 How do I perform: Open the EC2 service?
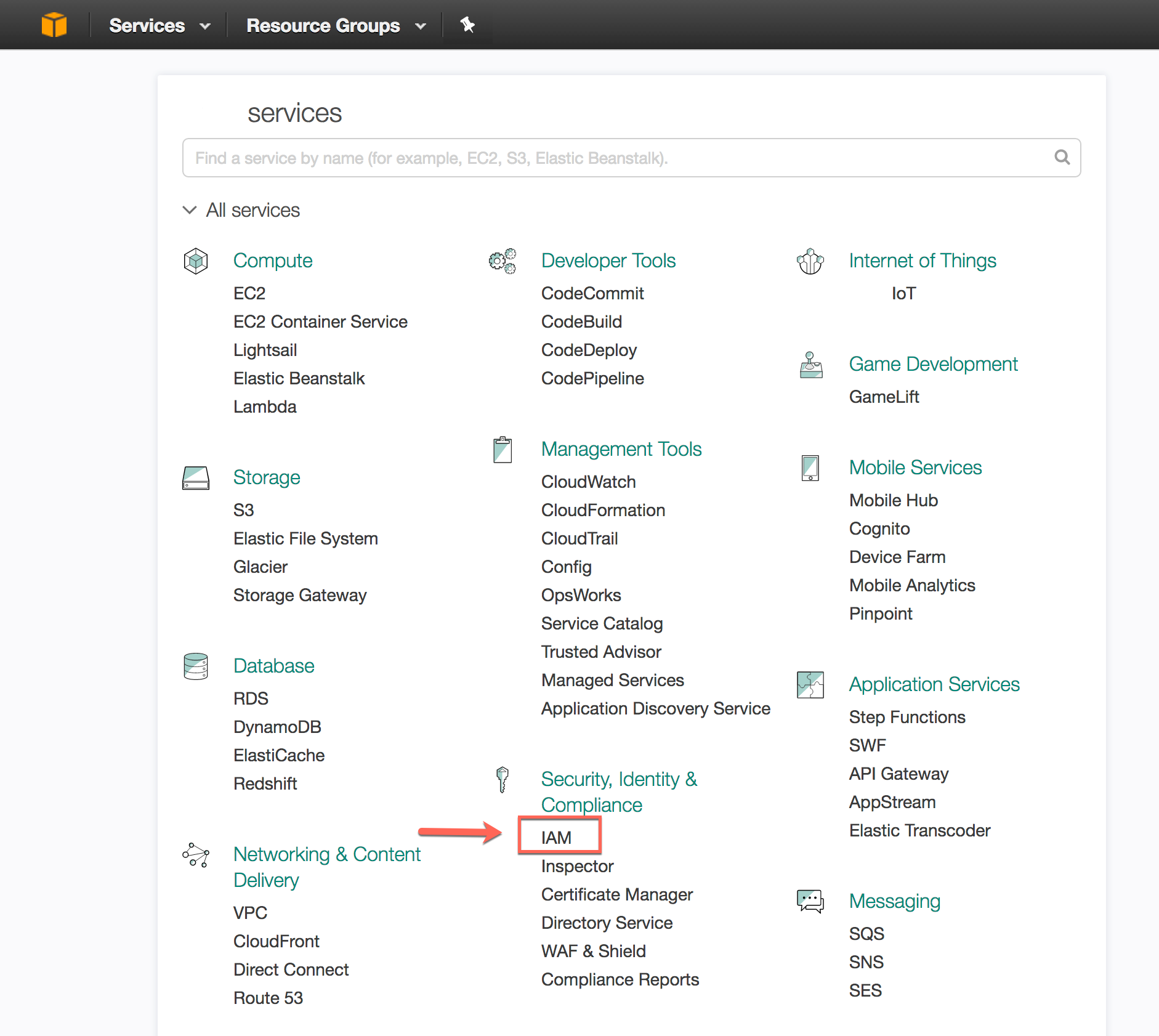tap(249, 293)
